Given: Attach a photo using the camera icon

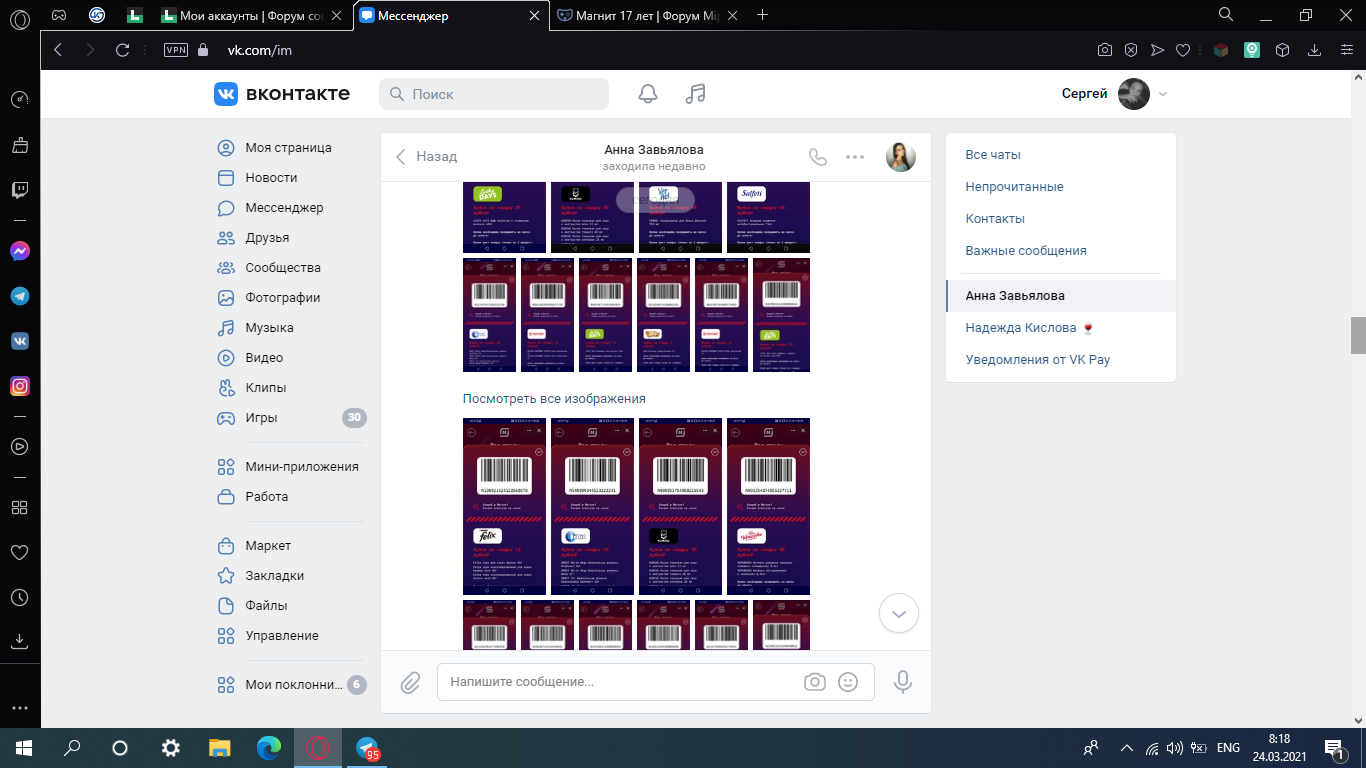Looking at the screenshot, I should [x=815, y=682].
